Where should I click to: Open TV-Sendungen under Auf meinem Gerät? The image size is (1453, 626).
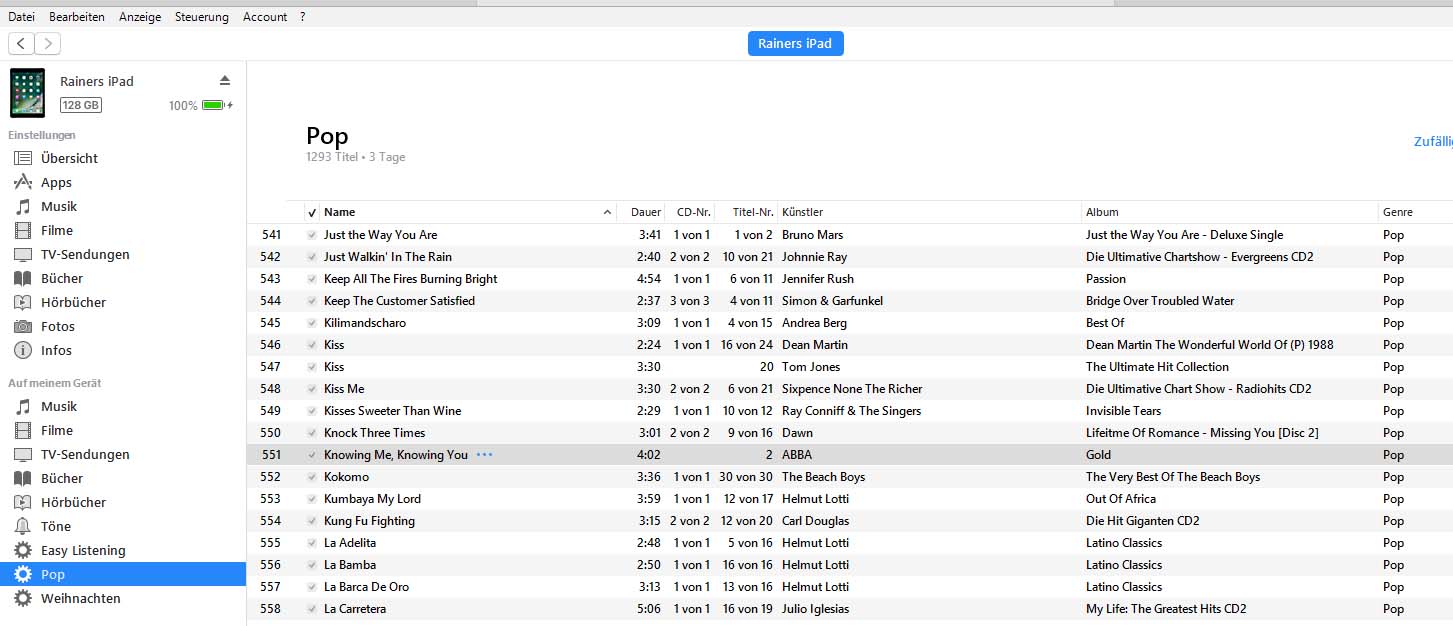[85, 454]
